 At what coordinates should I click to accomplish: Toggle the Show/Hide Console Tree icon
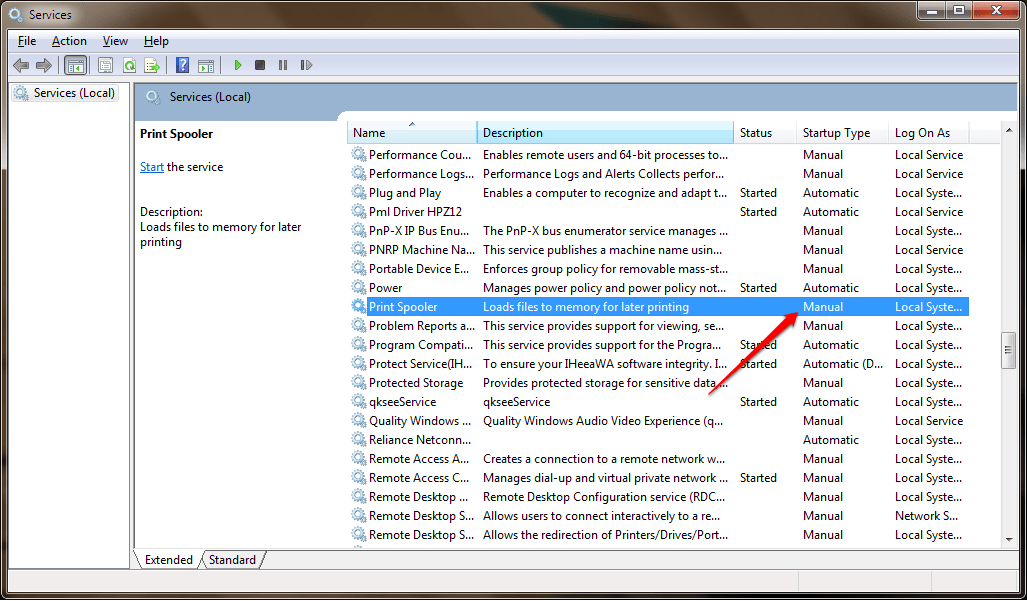[x=76, y=65]
